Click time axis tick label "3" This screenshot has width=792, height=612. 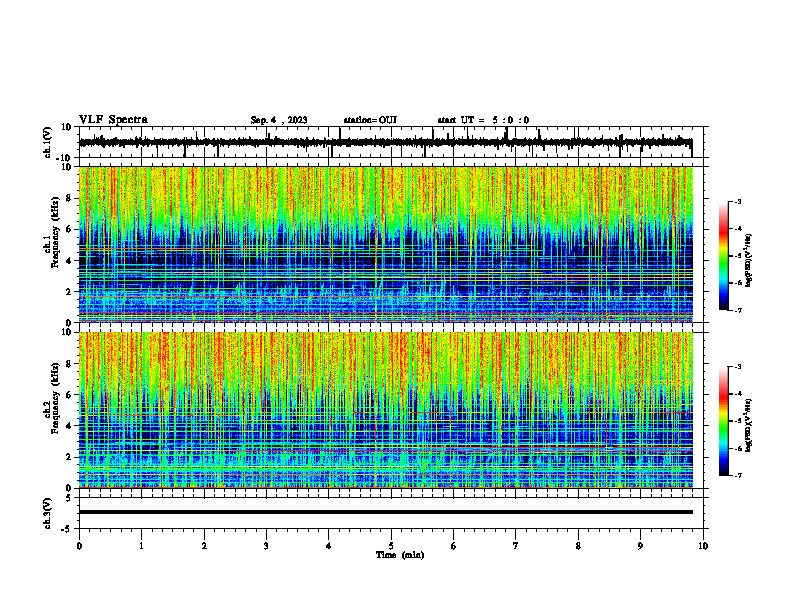[266, 546]
